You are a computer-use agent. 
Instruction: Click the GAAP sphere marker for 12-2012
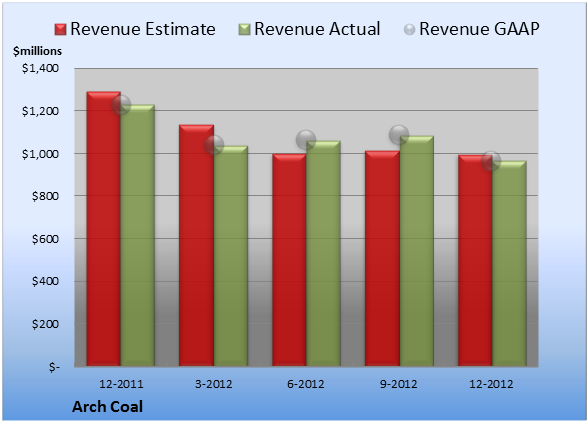pos(491,161)
